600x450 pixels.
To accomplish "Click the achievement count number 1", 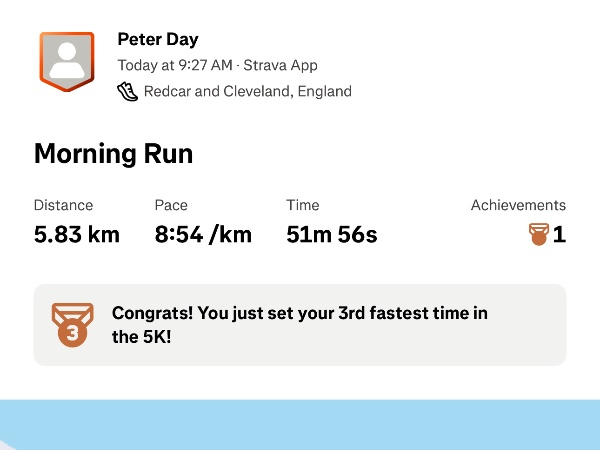I will click(x=559, y=235).
